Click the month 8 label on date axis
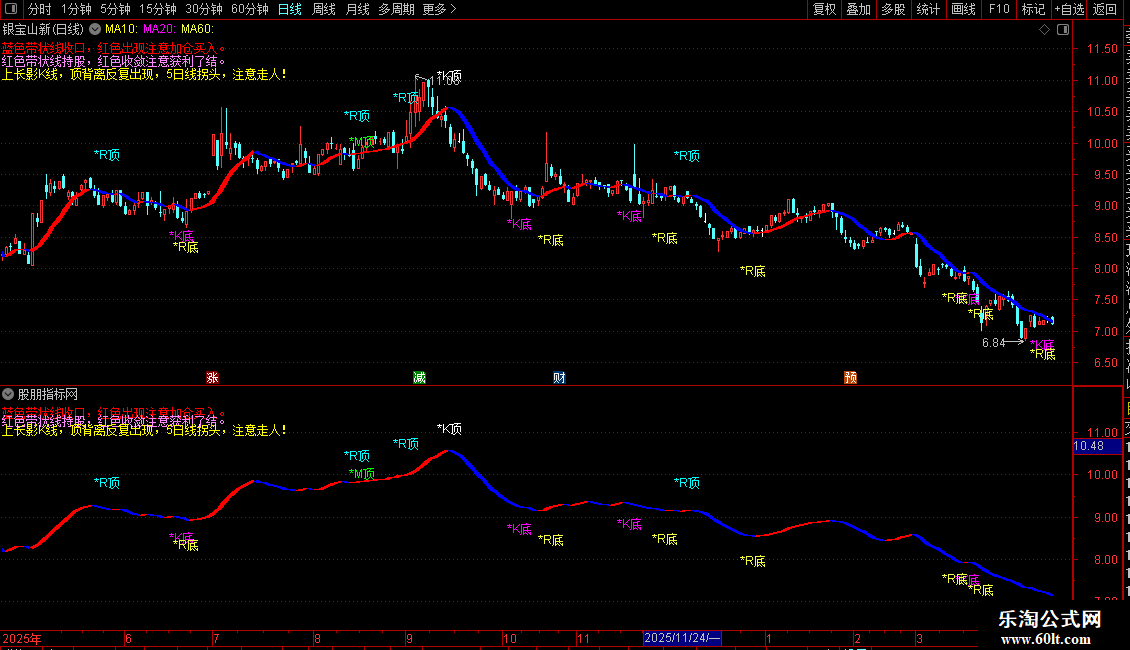 pos(317,638)
